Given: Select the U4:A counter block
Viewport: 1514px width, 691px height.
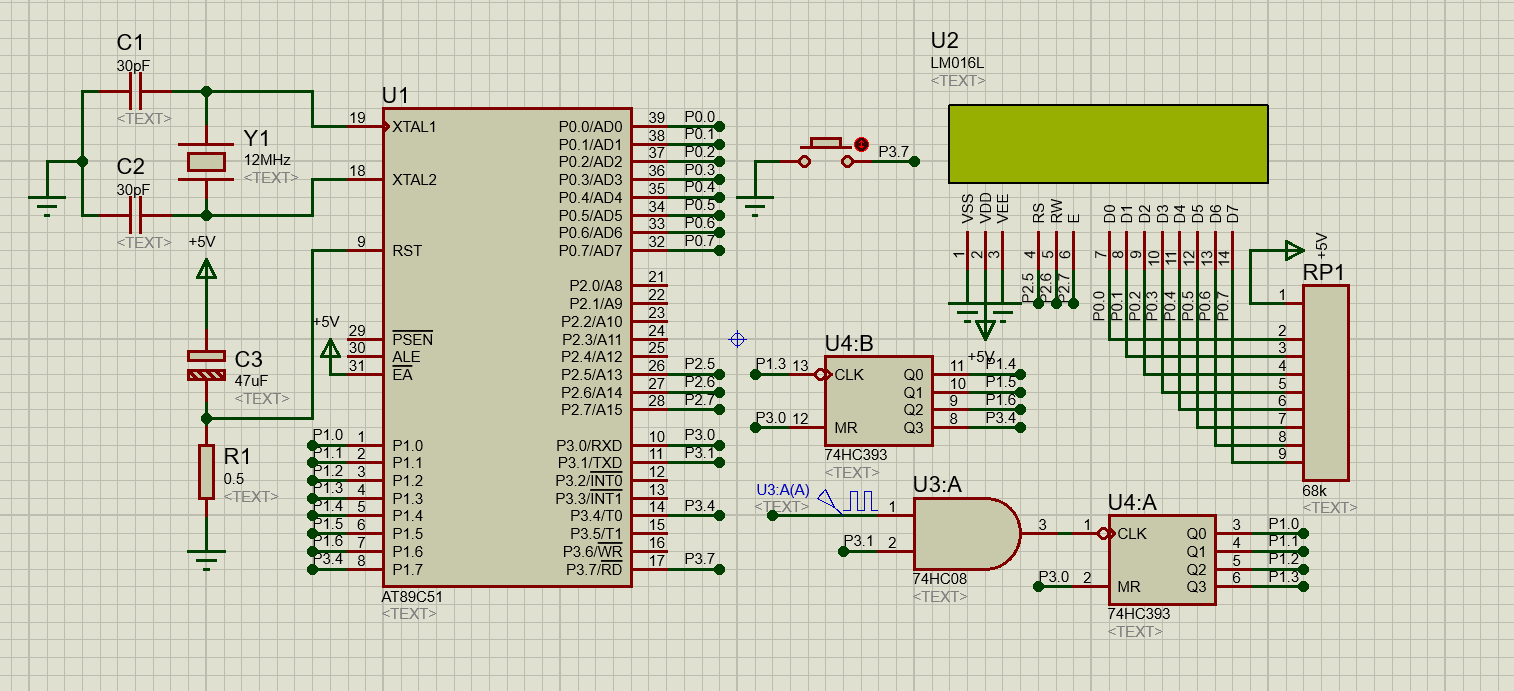Looking at the screenshot, I should (x=1161, y=560).
